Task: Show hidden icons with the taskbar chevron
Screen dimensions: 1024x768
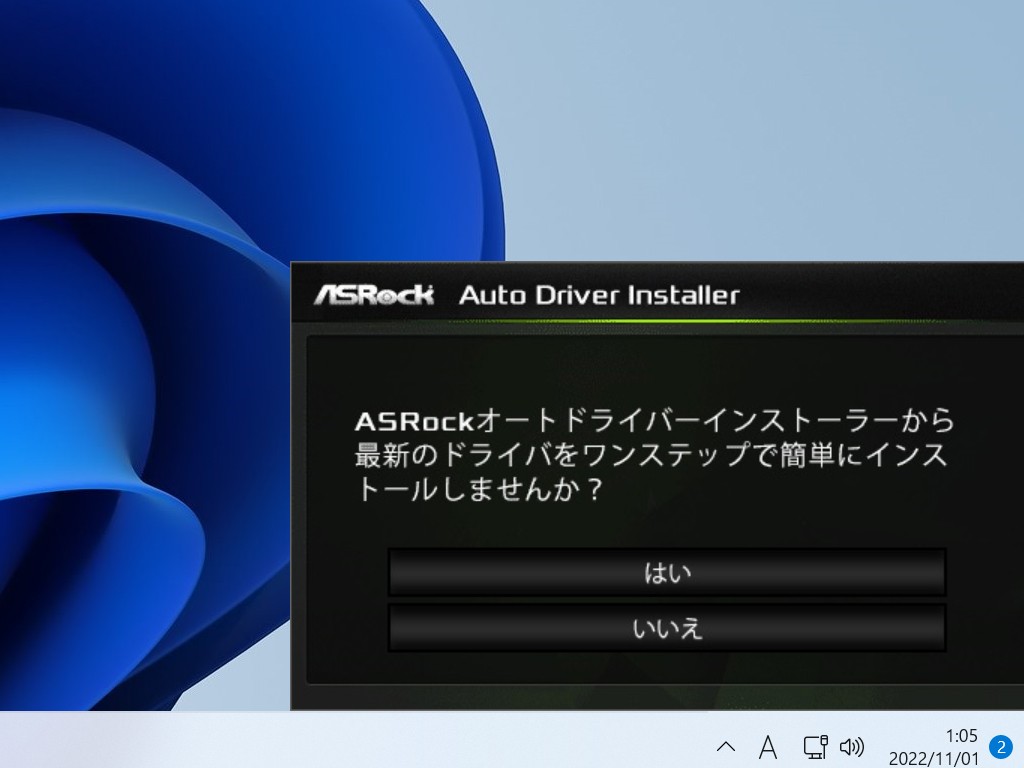Action: pos(726,746)
